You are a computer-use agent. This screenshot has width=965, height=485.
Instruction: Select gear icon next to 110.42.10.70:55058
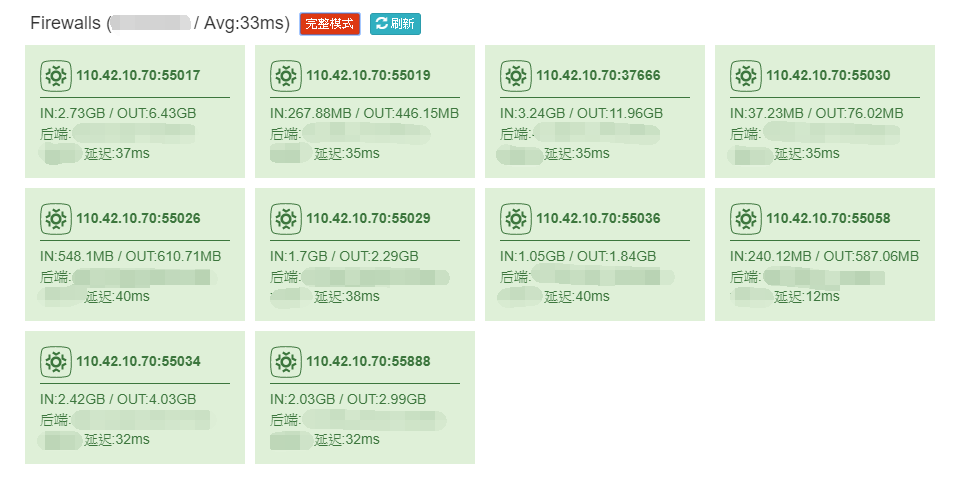pyautogui.click(x=746, y=218)
